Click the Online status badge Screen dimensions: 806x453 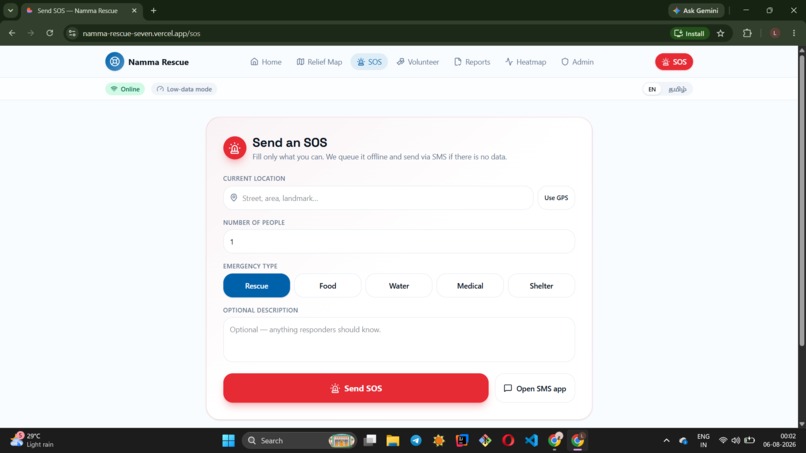pos(125,89)
